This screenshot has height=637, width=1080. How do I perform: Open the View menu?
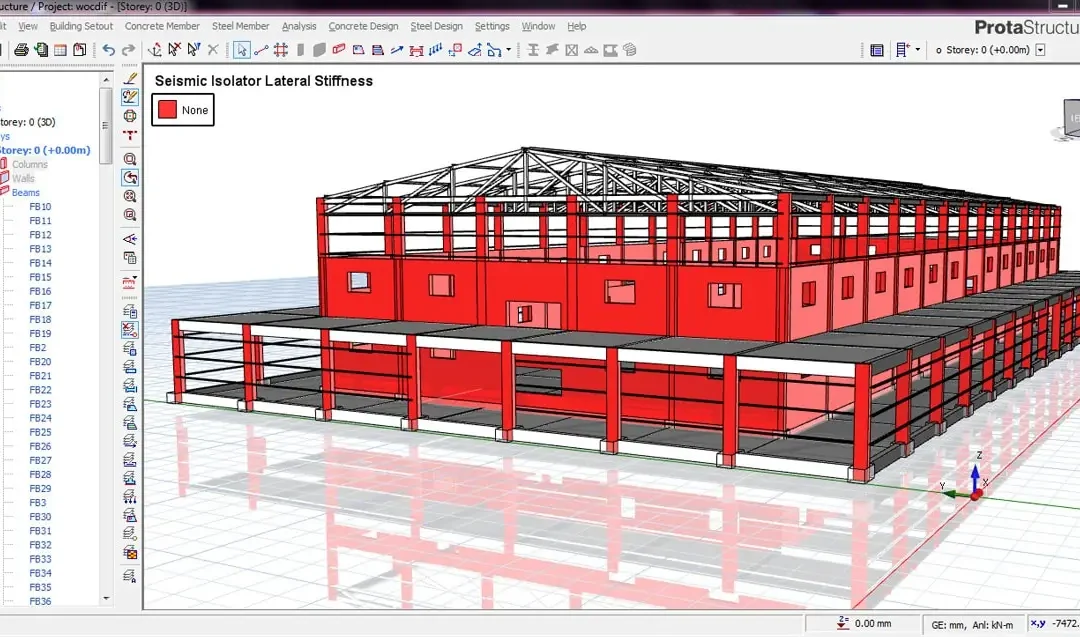(28, 26)
